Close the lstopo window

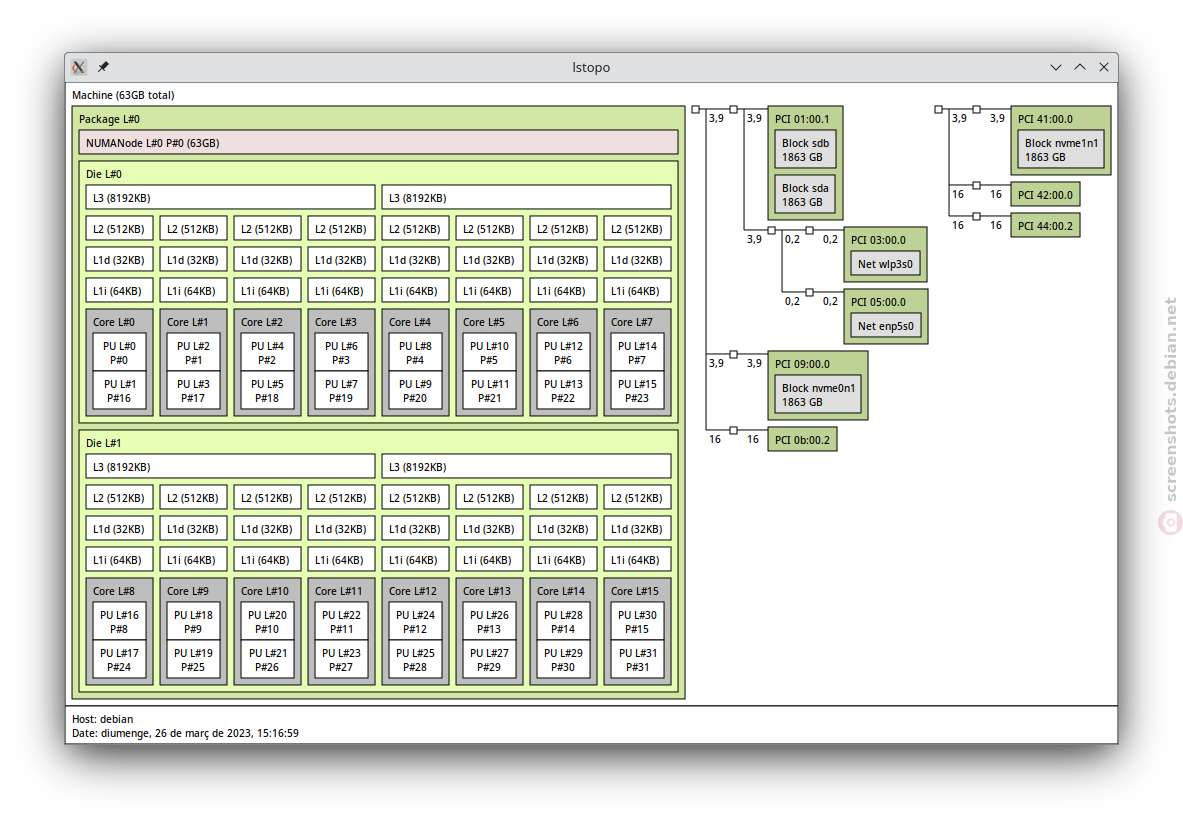(x=1104, y=67)
